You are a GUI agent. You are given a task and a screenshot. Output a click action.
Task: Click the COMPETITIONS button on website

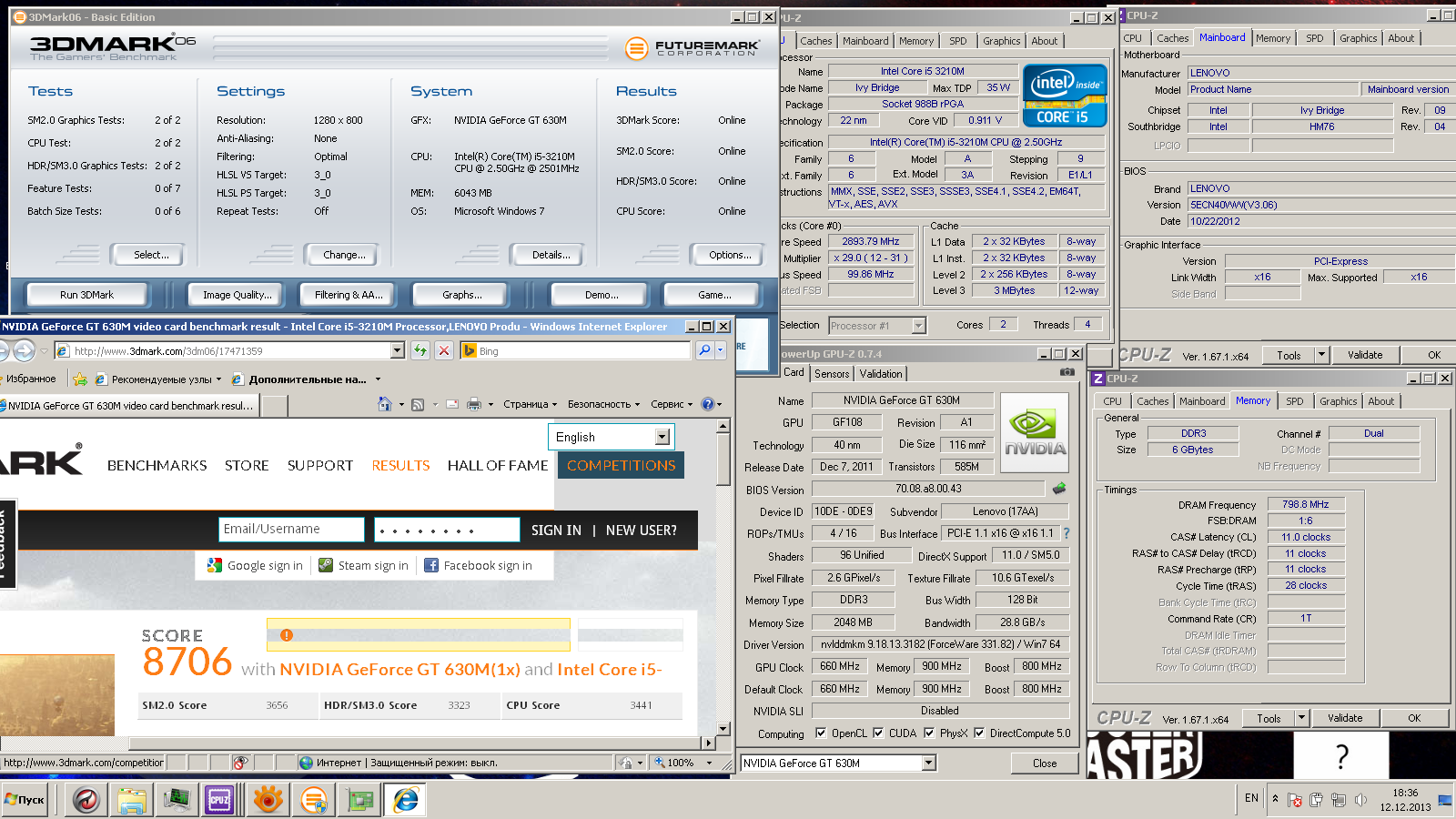[x=621, y=465]
